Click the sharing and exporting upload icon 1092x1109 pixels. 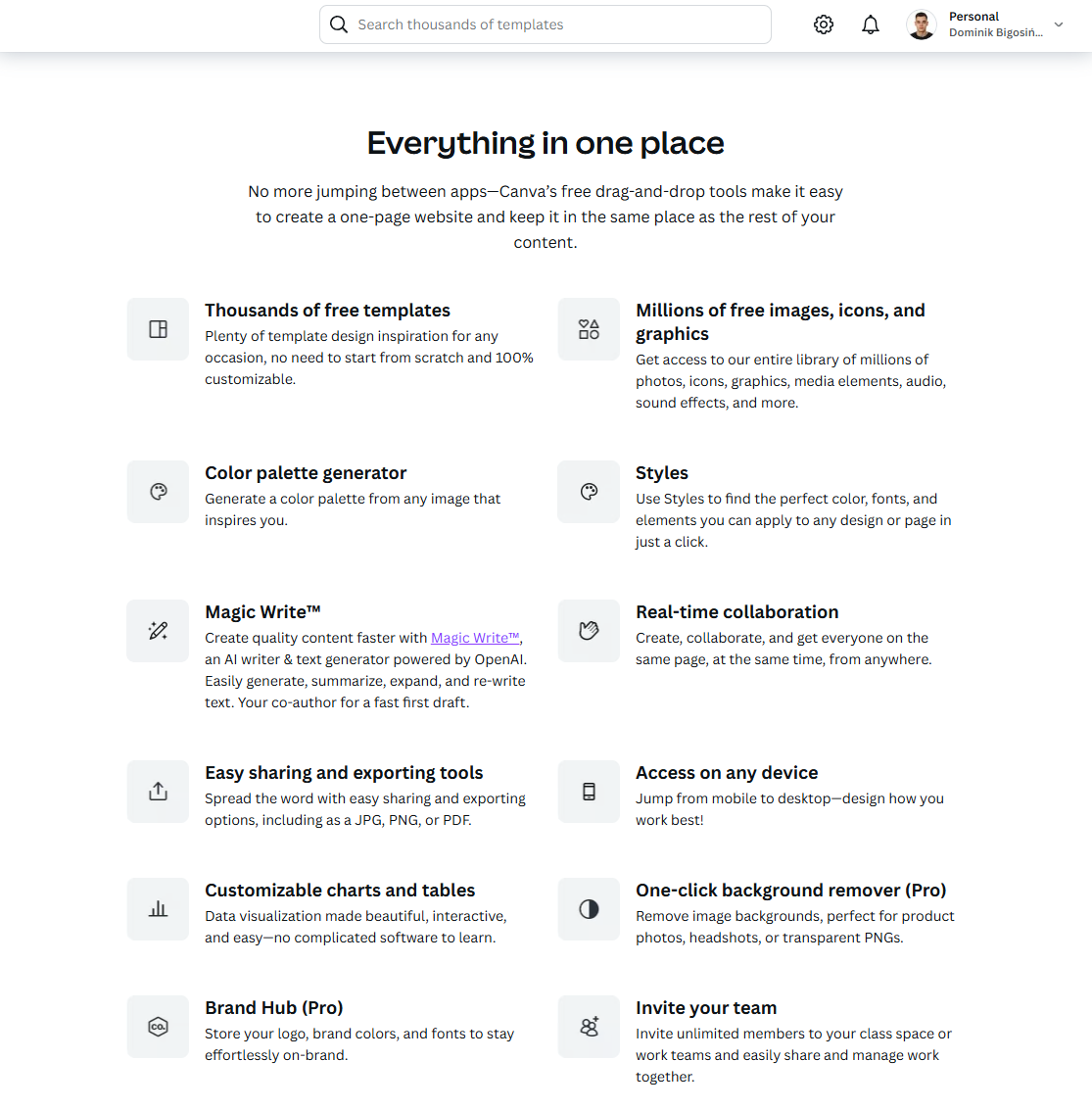click(x=158, y=792)
